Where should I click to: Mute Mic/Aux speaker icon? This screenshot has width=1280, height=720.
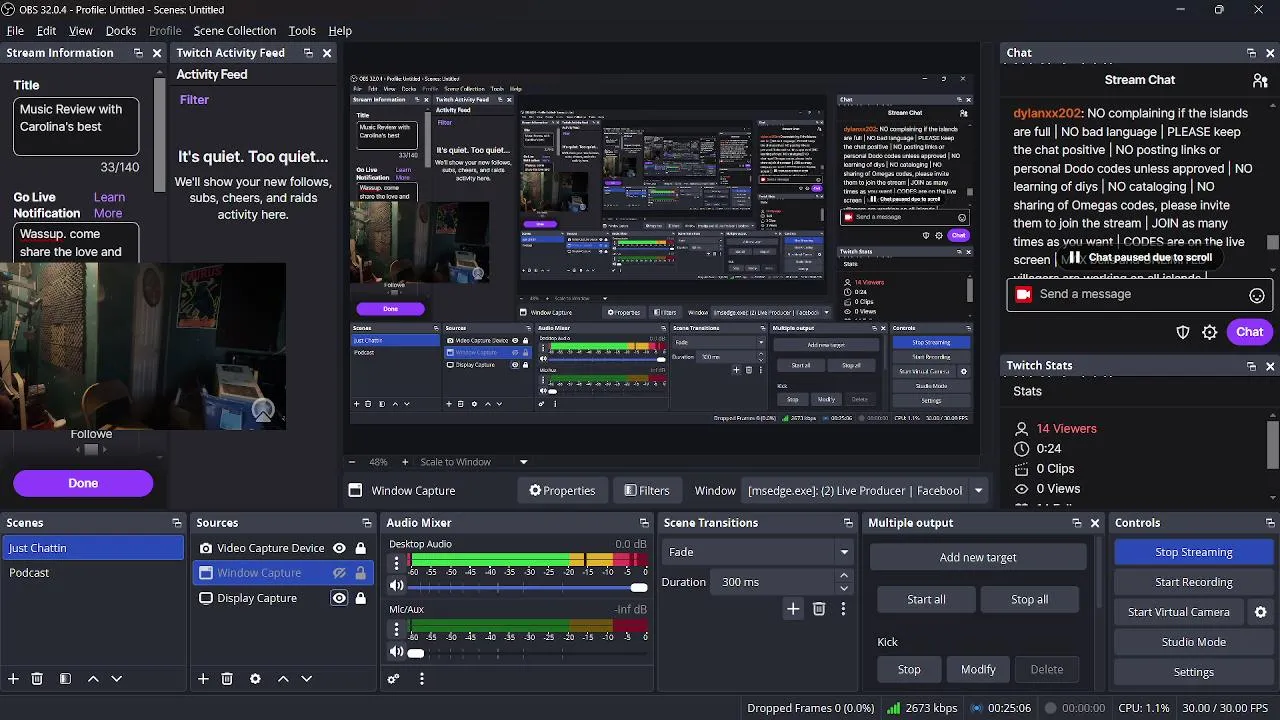point(397,652)
